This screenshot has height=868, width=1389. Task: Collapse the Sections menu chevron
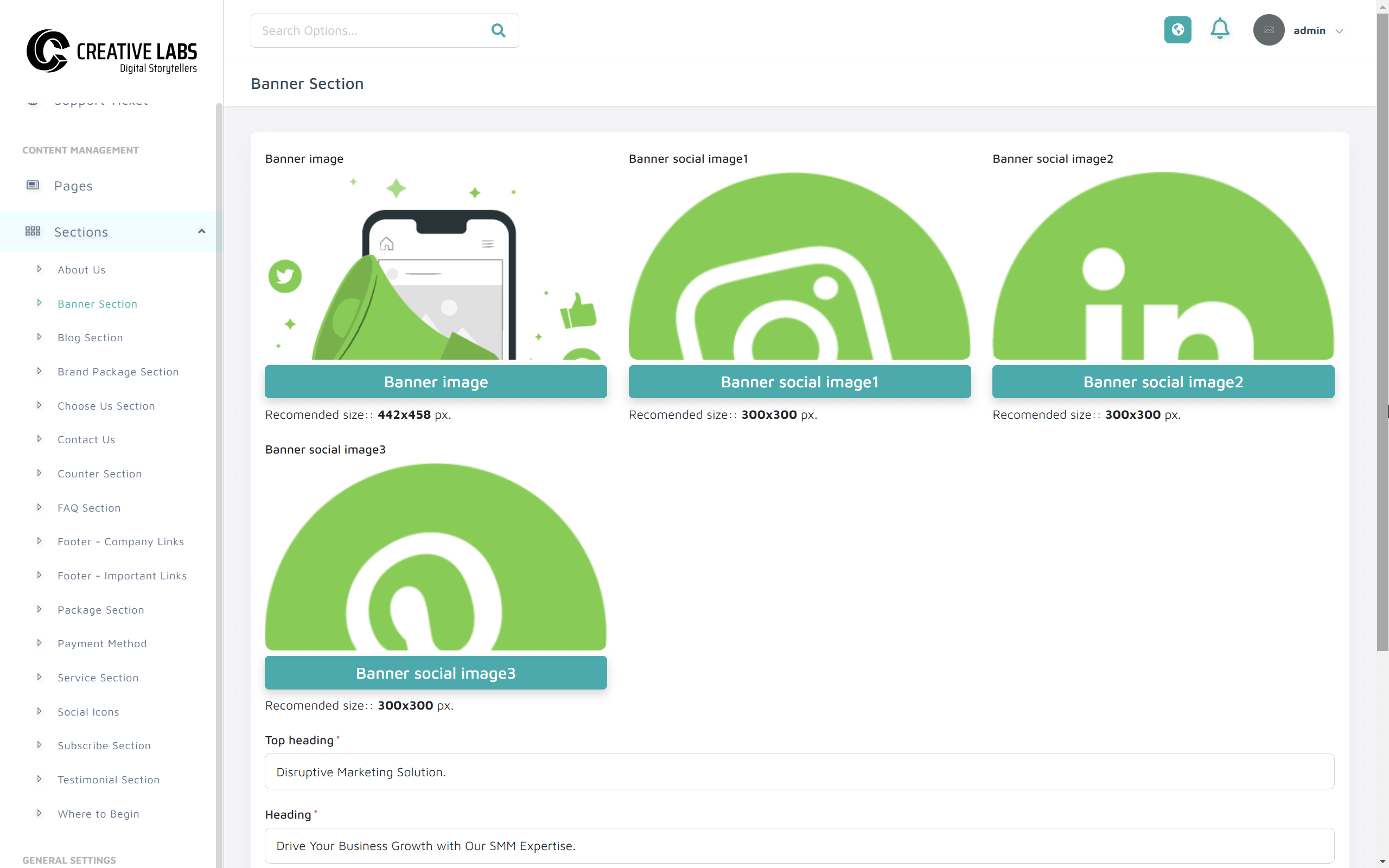tap(201, 231)
